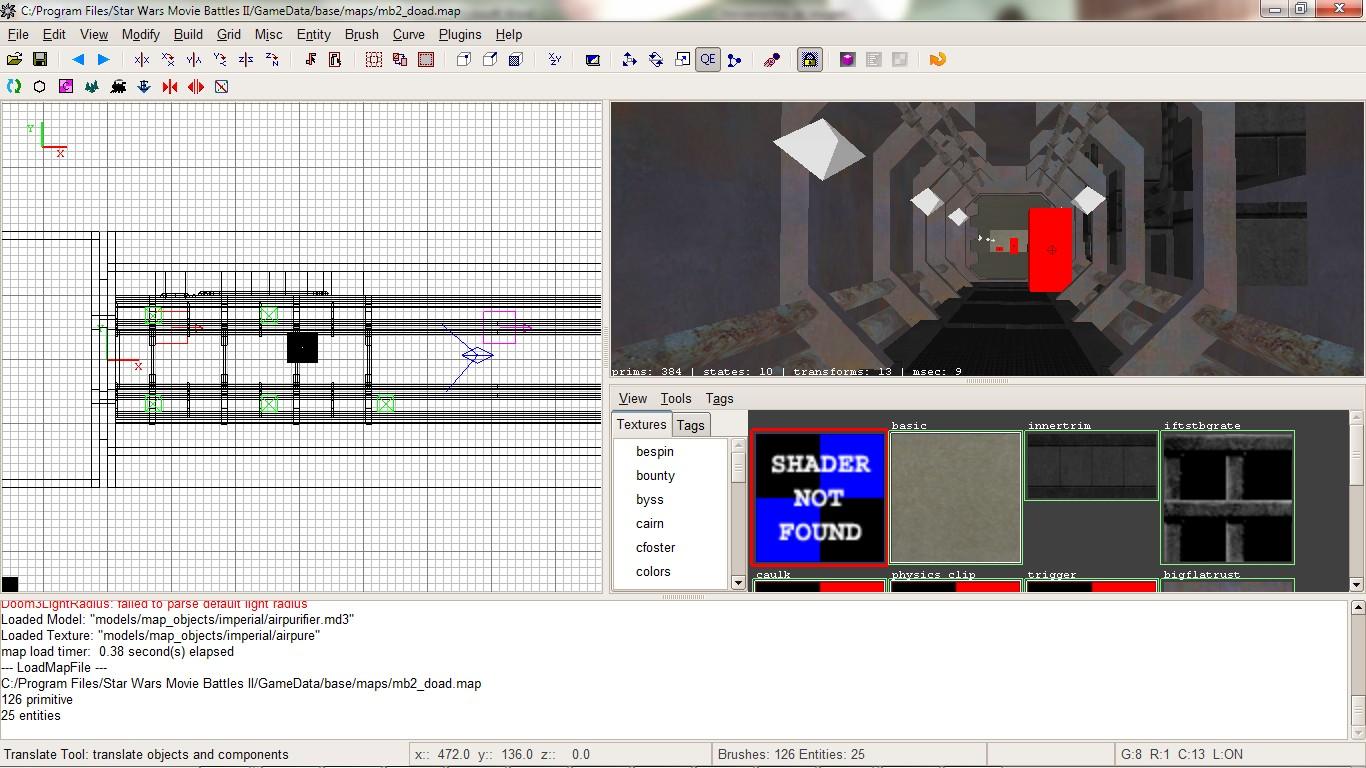
Task: Select the basic texture thumbnail
Action: point(956,497)
